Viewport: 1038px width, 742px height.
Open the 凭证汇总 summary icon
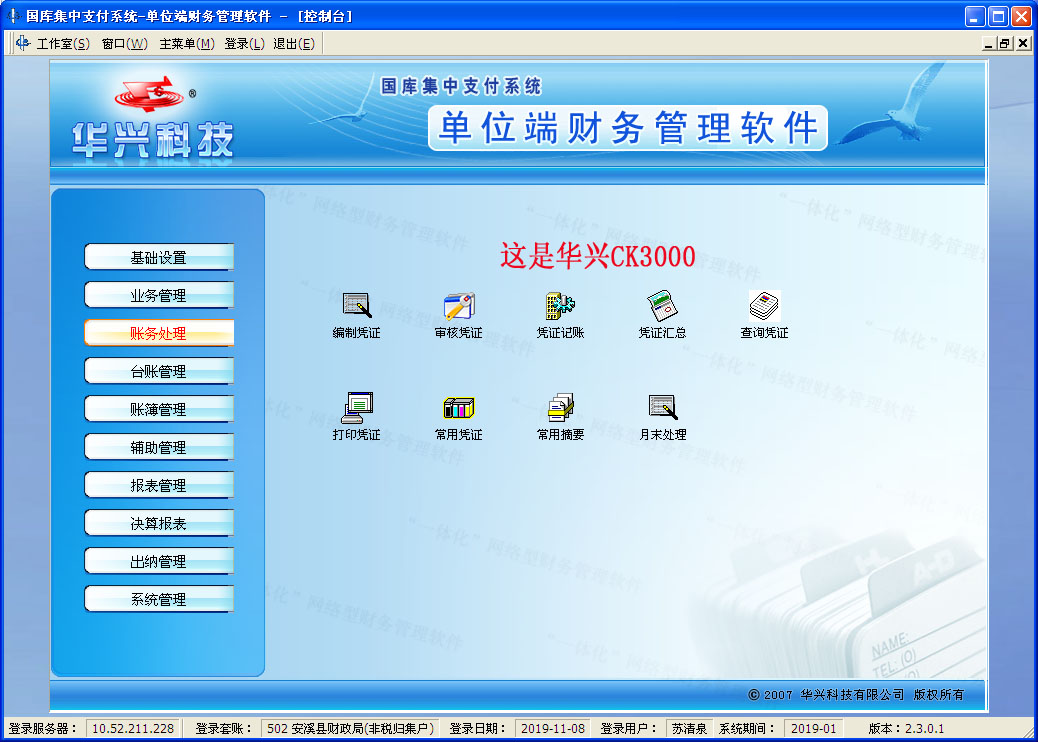click(663, 315)
